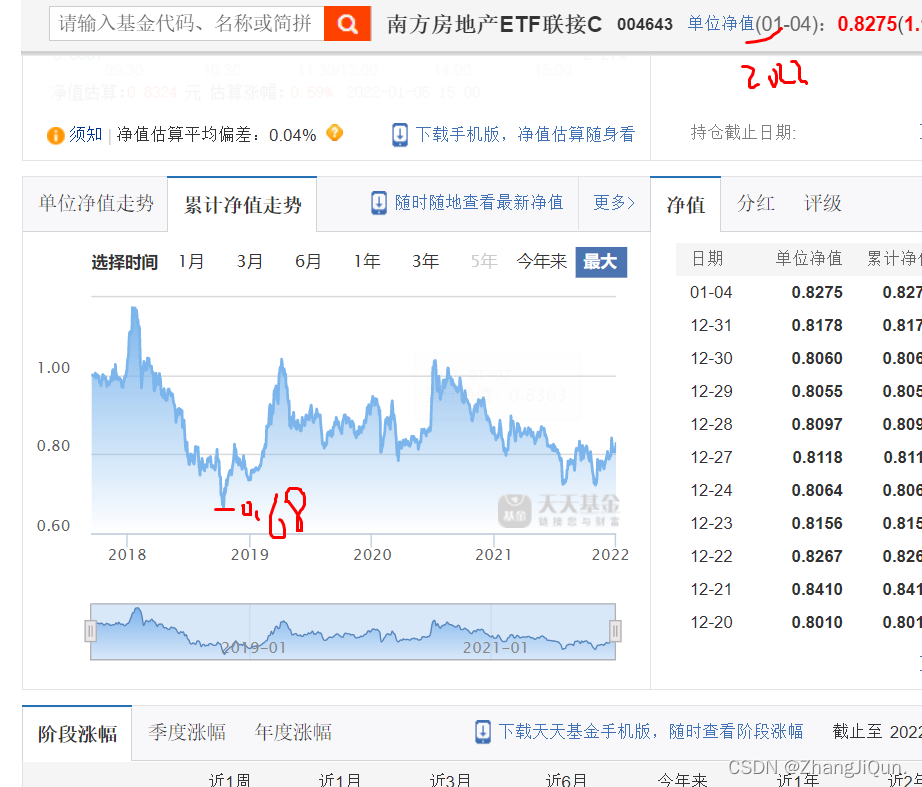Set chart time range to 3月
The image size is (922, 787).
coord(249,261)
